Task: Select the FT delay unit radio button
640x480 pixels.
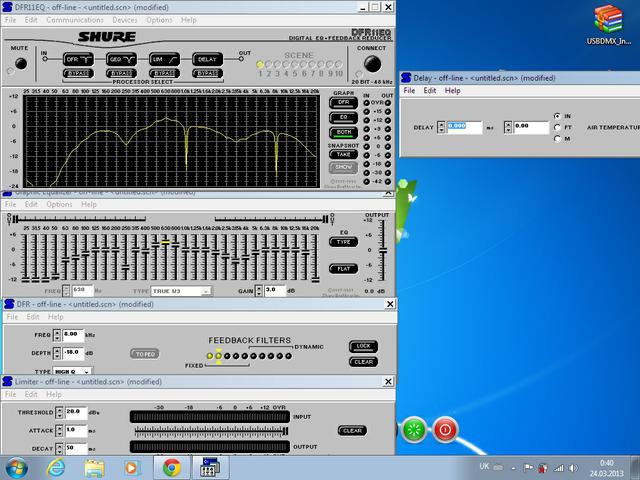Action: [557, 127]
